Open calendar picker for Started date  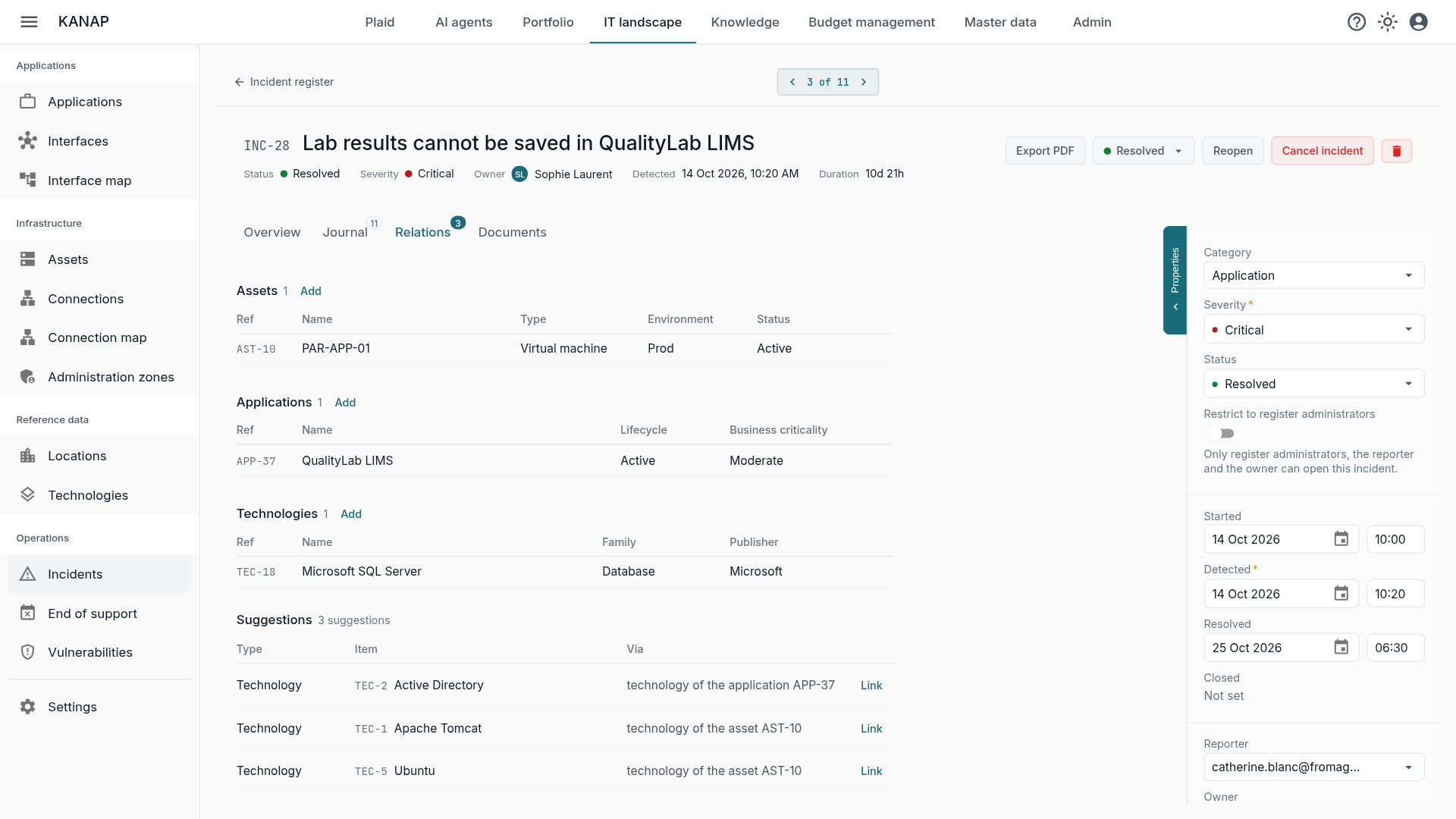pos(1341,539)
